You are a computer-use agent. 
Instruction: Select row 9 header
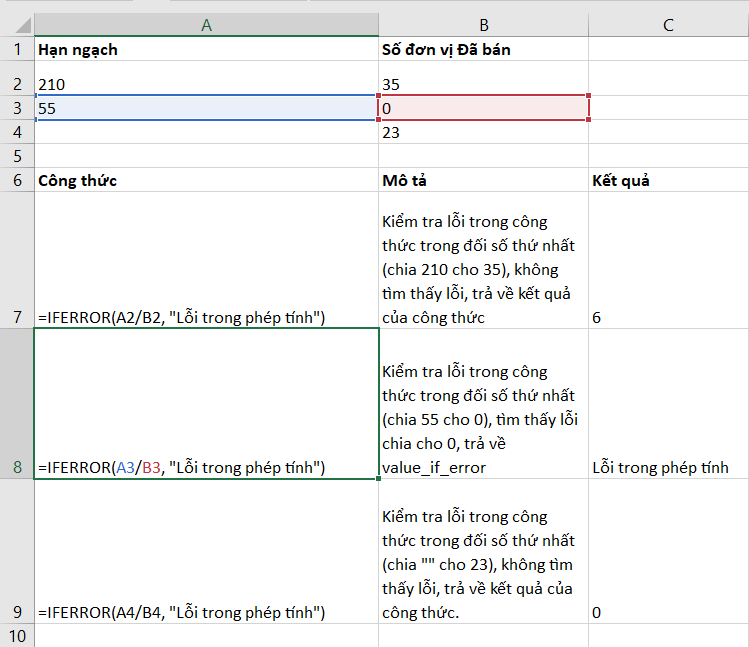coord(17,551)
